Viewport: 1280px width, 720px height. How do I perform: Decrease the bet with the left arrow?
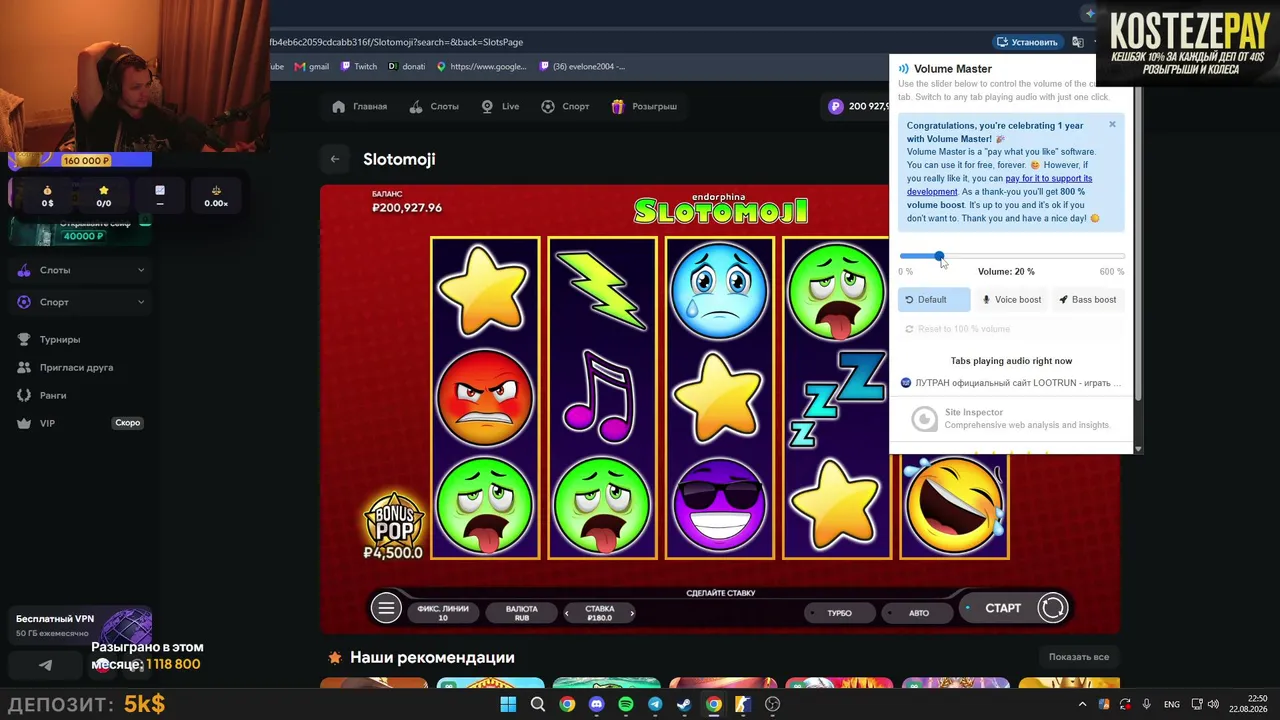click(x=568, y=612)
